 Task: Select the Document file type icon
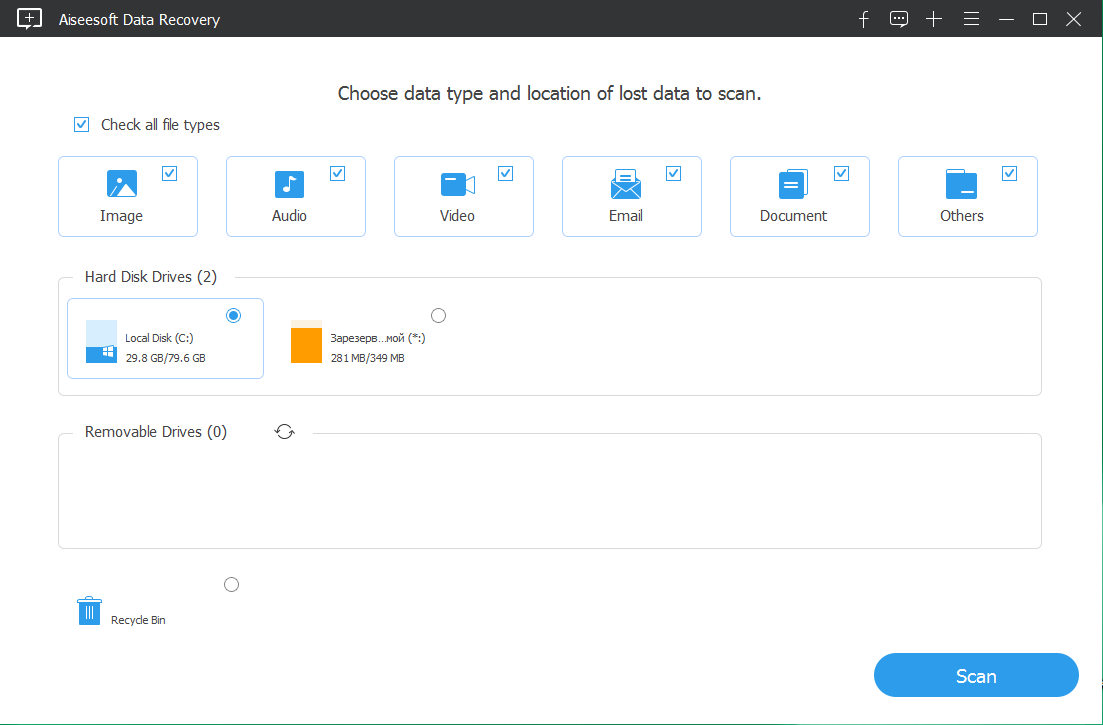point(792,184)
